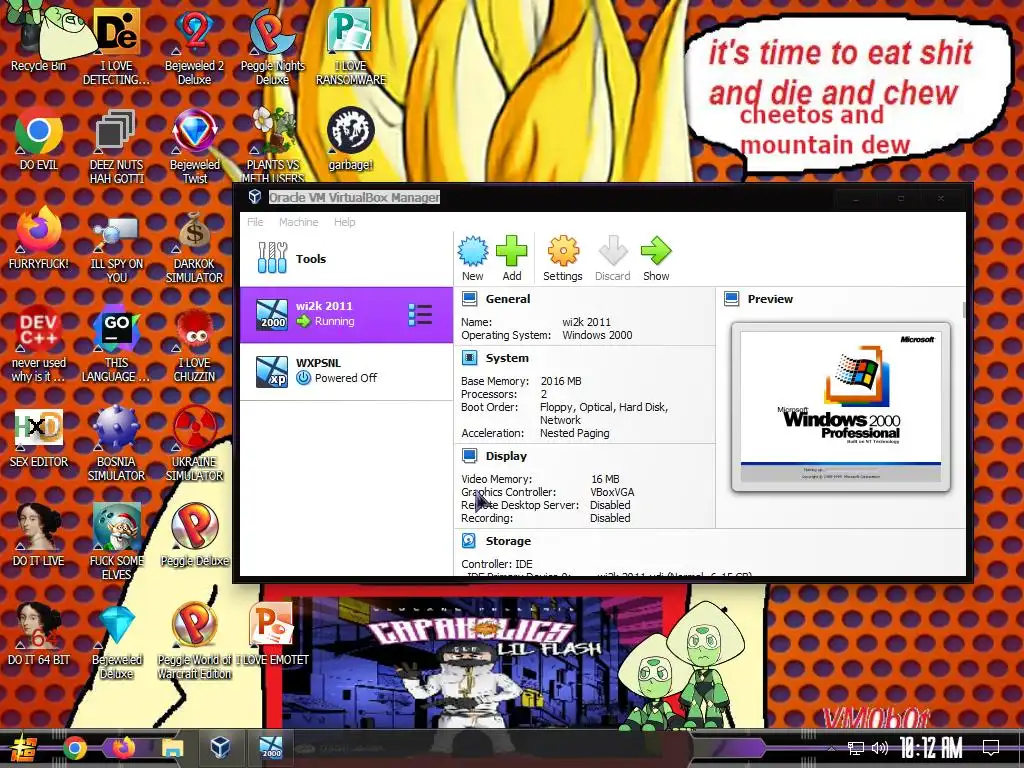Open the File menu in VirtualBox
This screenshot has height=768, width=1024.
tap(255, 222)
